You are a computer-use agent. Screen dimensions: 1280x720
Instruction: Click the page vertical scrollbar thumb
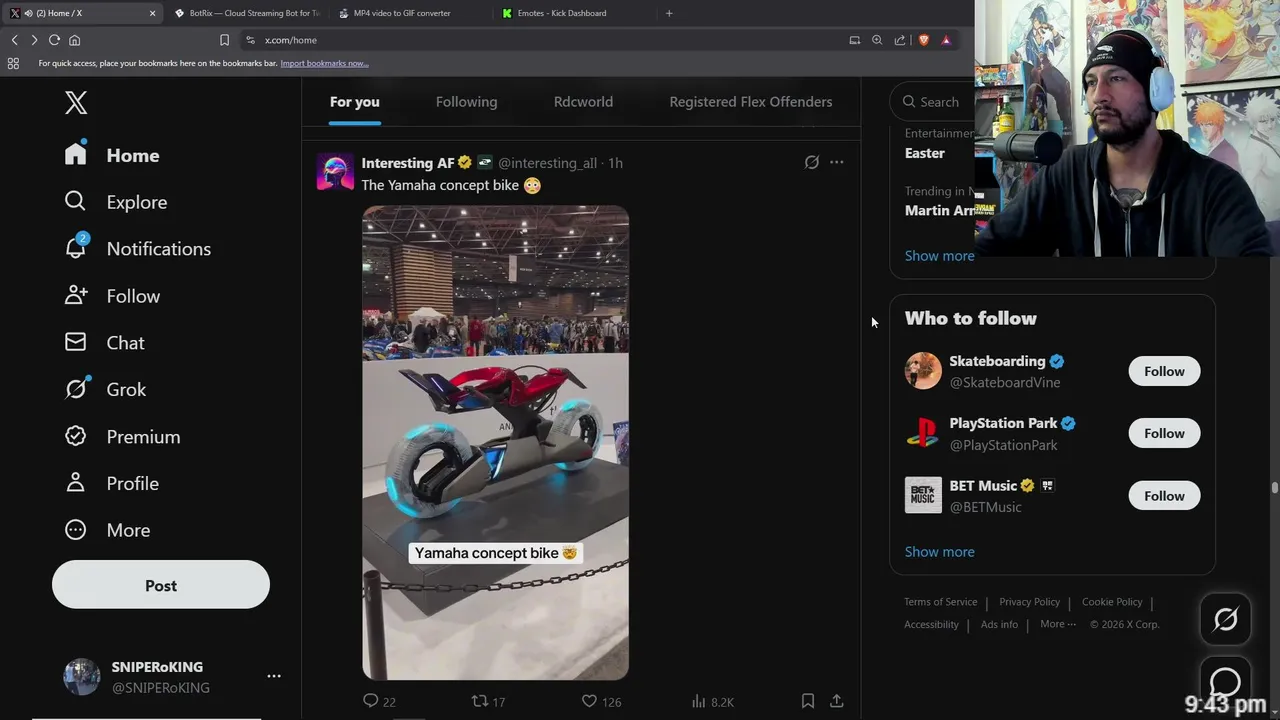click(x=1274, y=488)
